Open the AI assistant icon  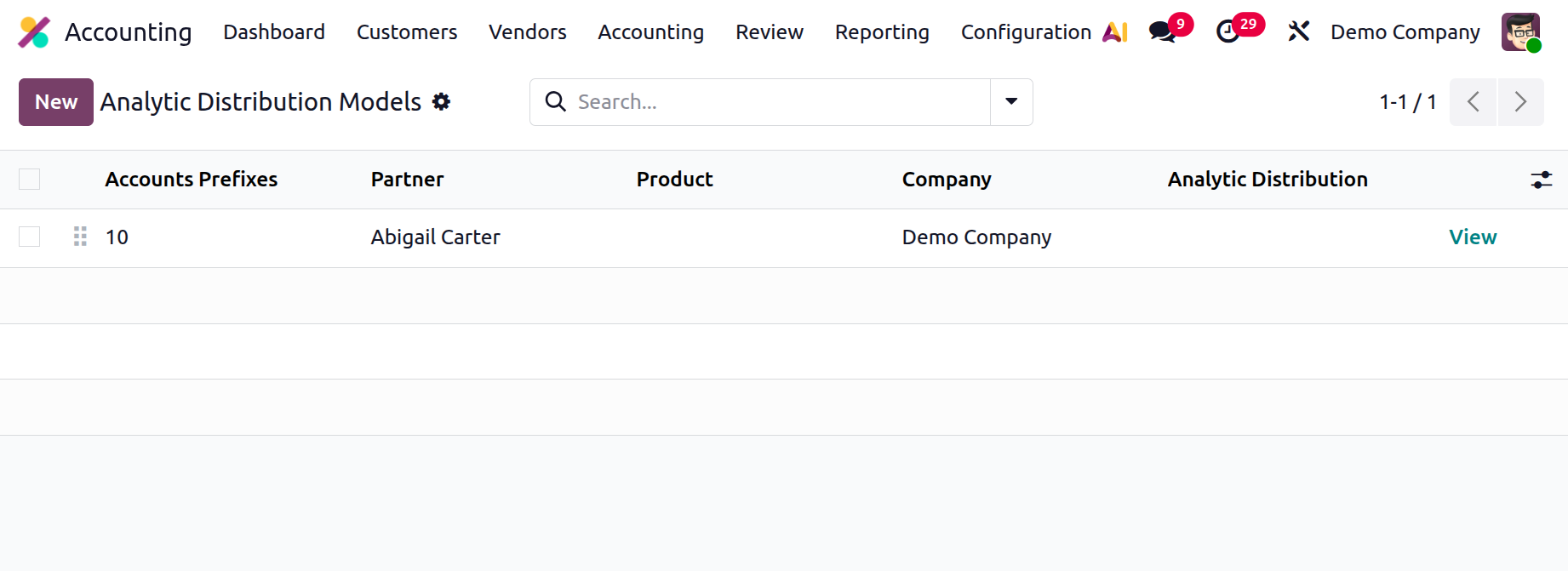tap(1115, 32)
